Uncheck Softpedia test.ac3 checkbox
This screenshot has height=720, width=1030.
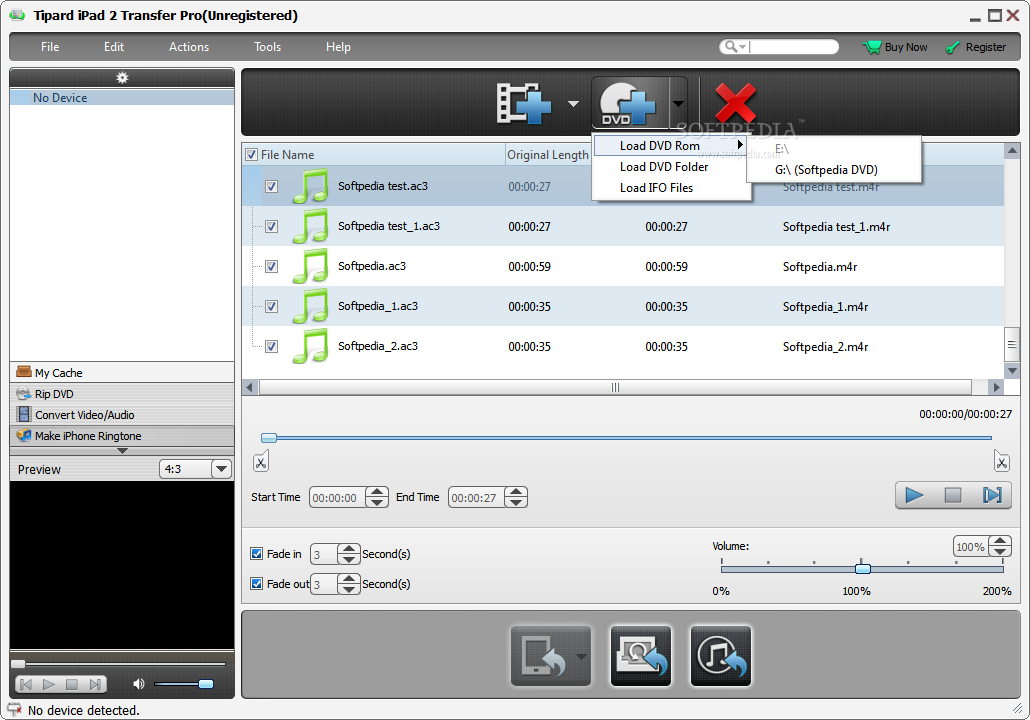[271, 187]
